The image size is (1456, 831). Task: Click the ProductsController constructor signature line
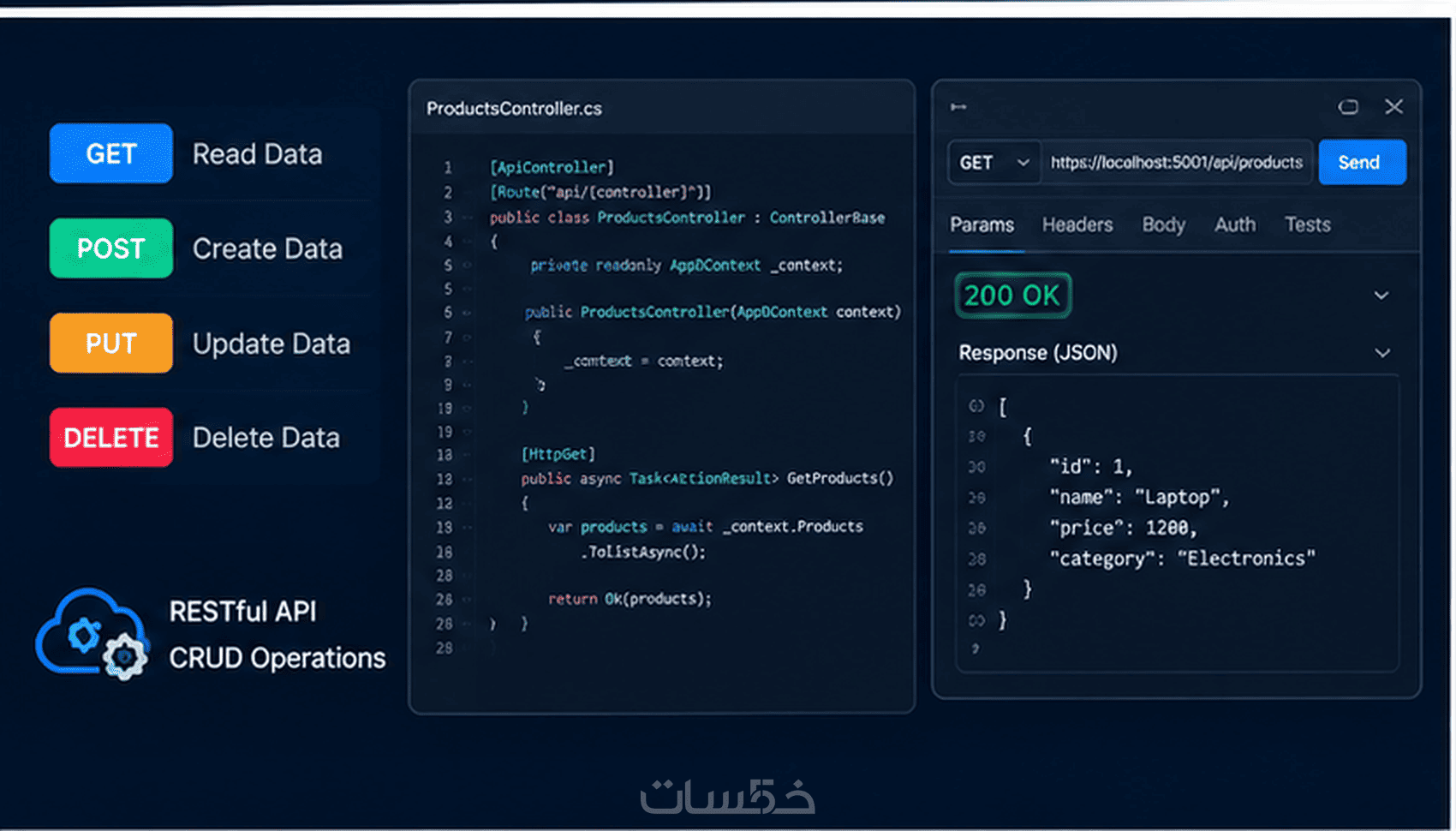pyautogui.click(x=713, y=312)
